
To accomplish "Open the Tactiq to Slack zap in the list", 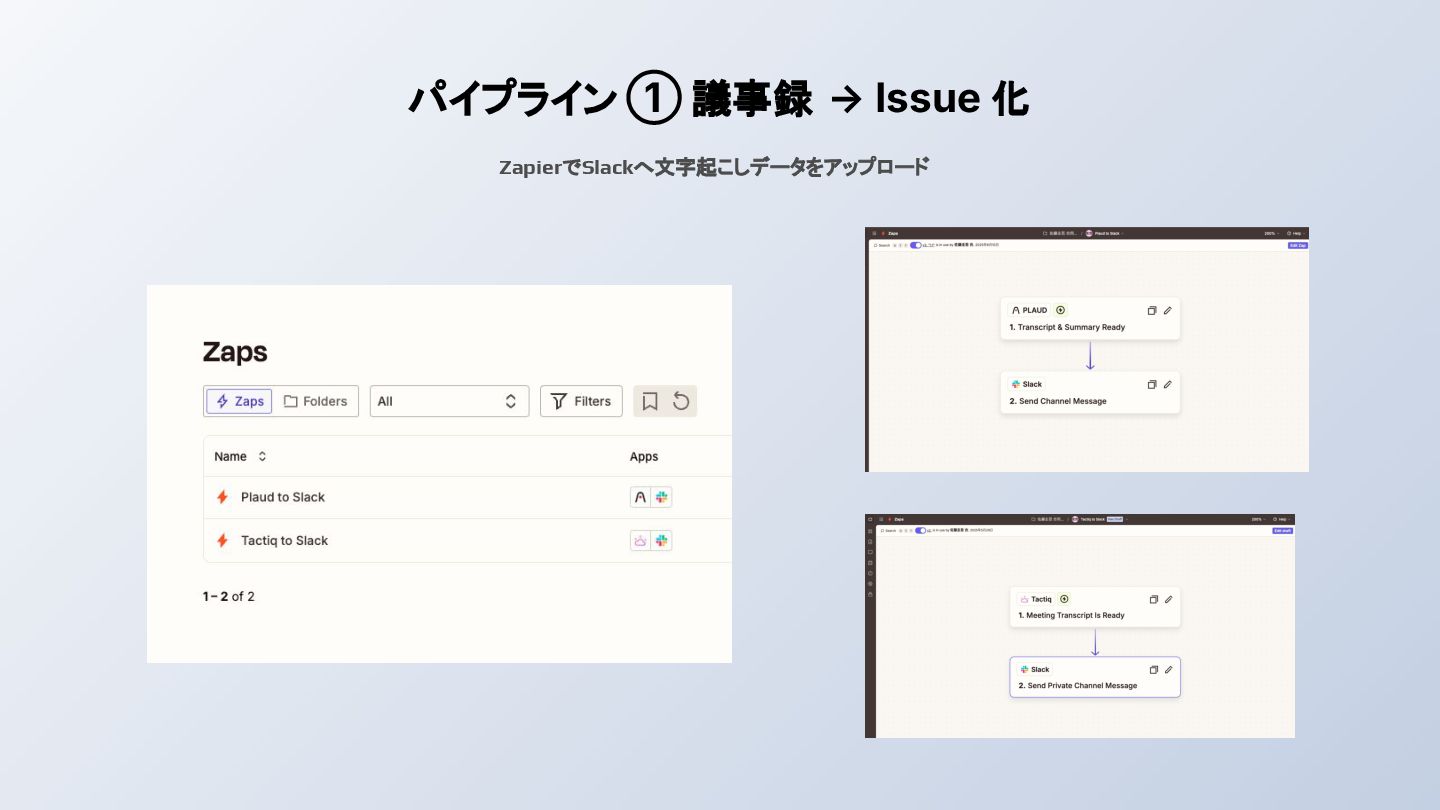I will (285, 541).
